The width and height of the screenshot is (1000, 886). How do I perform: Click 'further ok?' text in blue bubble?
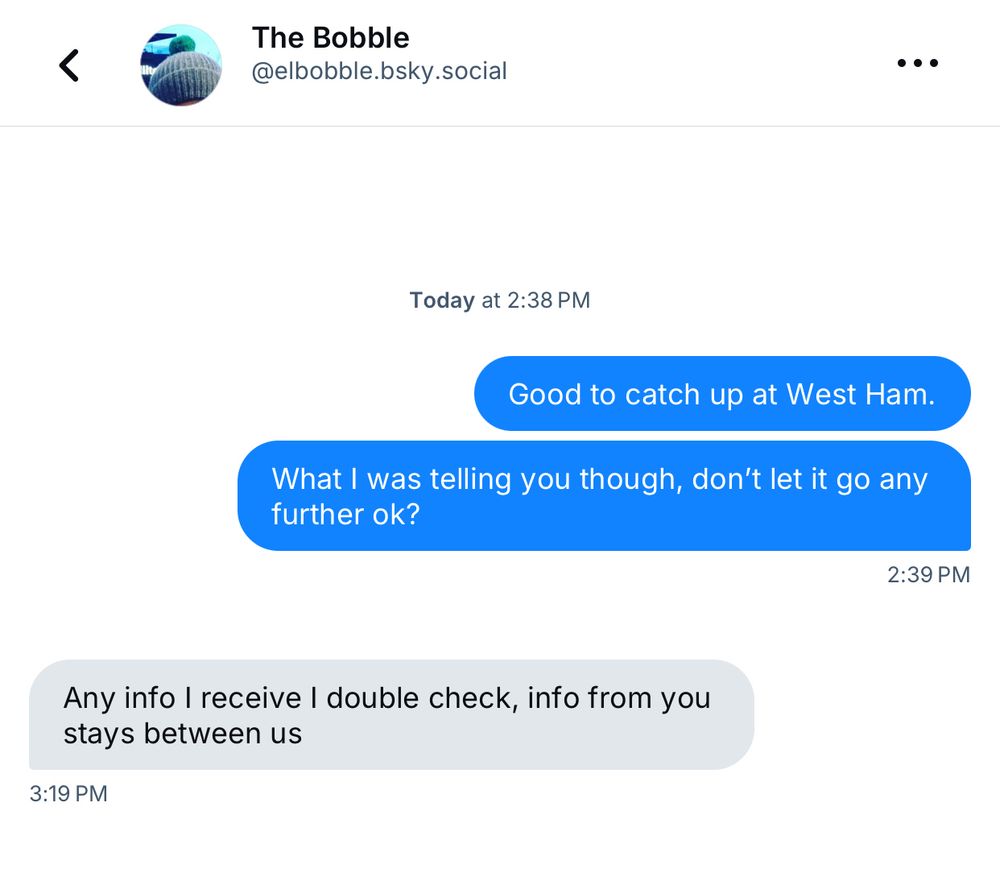[x=346, y=514]
